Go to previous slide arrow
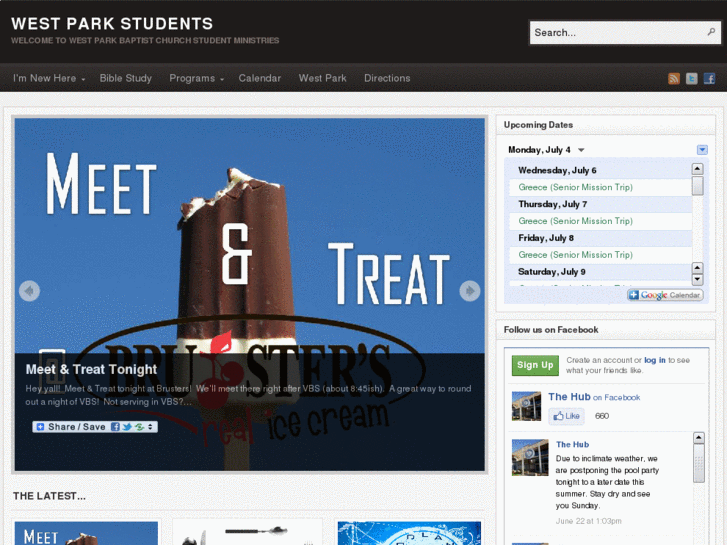Image resolution: width=727 pixels, height=545 pixels. click(29, 291)
